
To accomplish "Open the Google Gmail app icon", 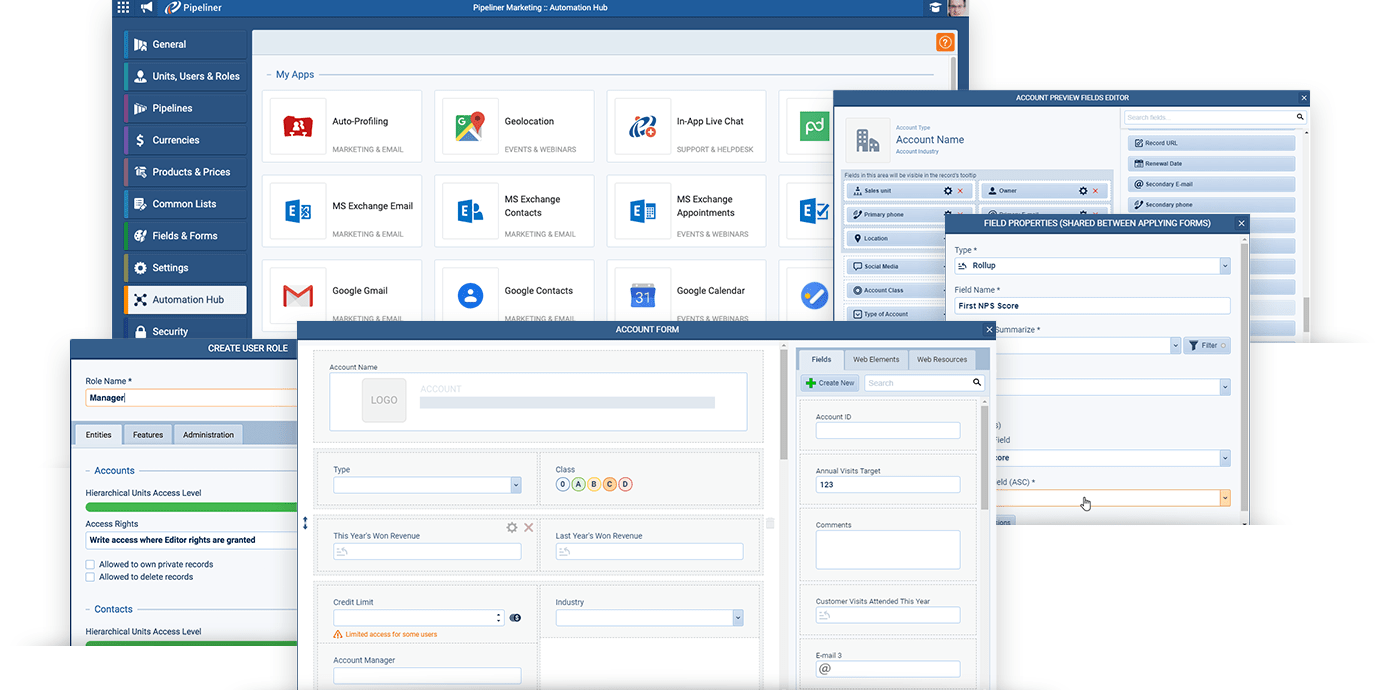I will (x=297, y=295).
